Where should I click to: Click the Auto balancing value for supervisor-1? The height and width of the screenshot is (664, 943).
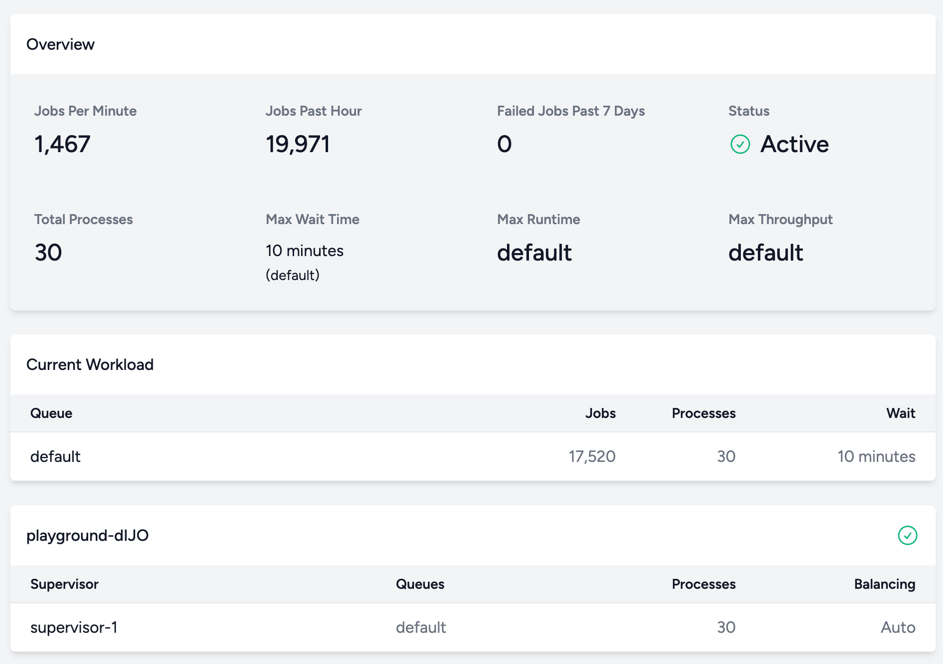[898, 627]
